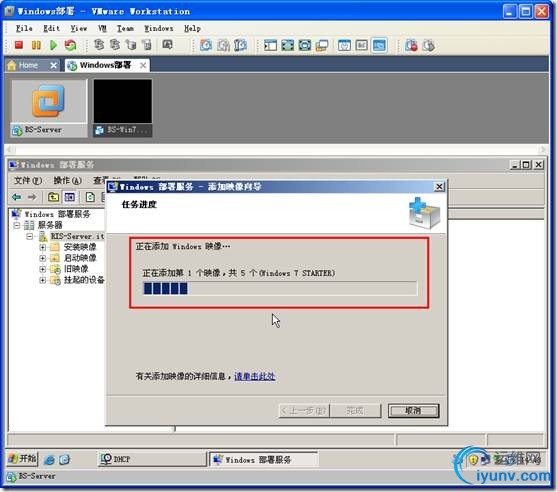Screen dimensions: 557x492
Task: Select the 启动映像 tree item
Action: pyautogui.click(x=80, y=258)
